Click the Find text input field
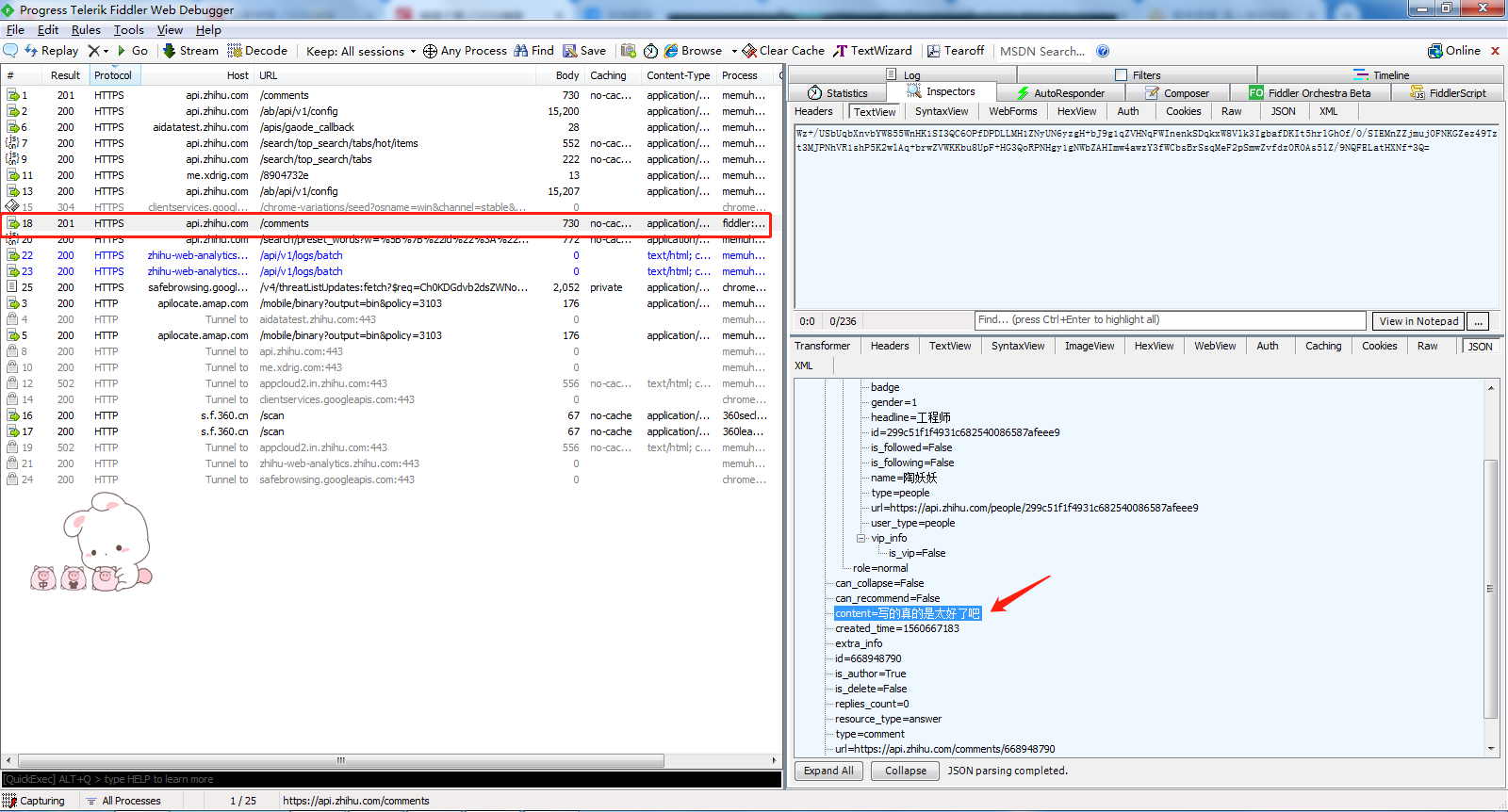This screenshot has height=812, width=1508. pos(1170,320)
